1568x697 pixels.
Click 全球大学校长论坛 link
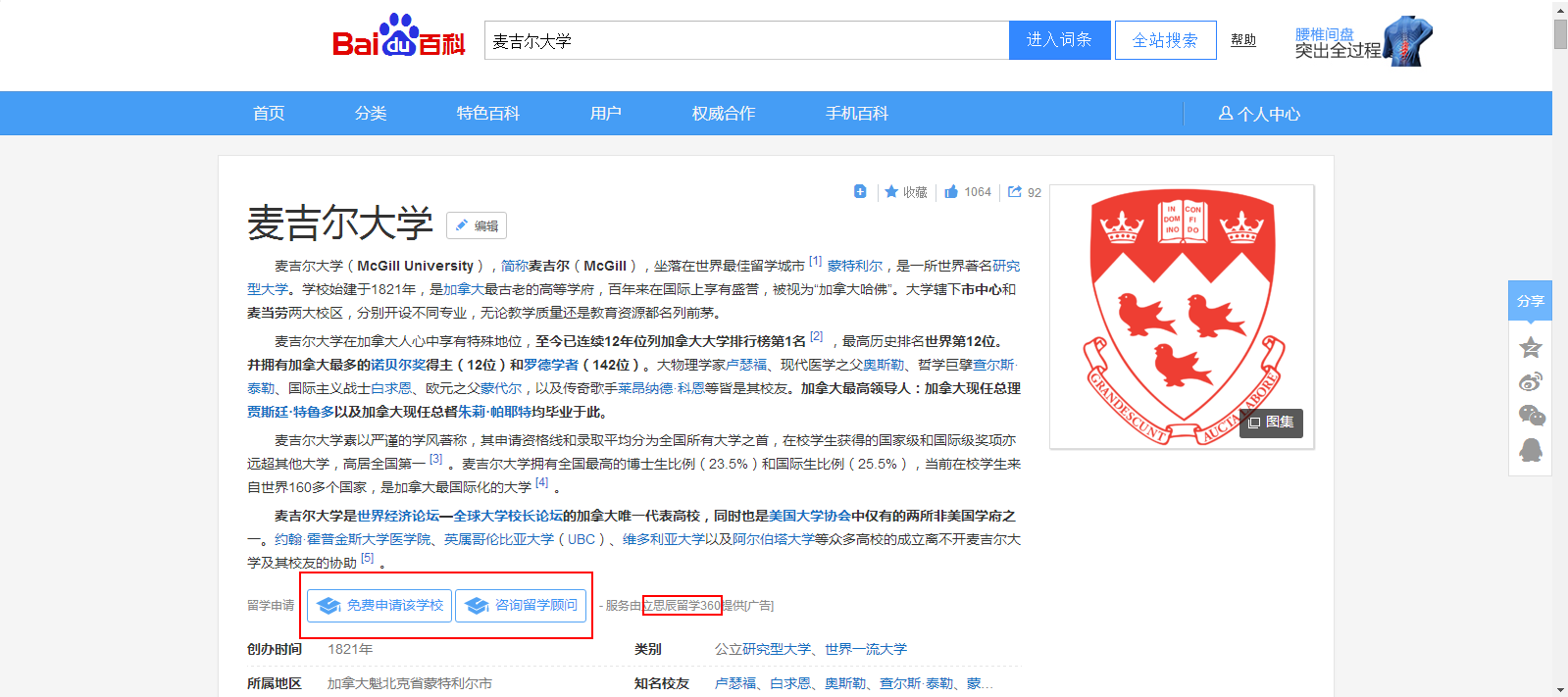click(x=508, y=516)
